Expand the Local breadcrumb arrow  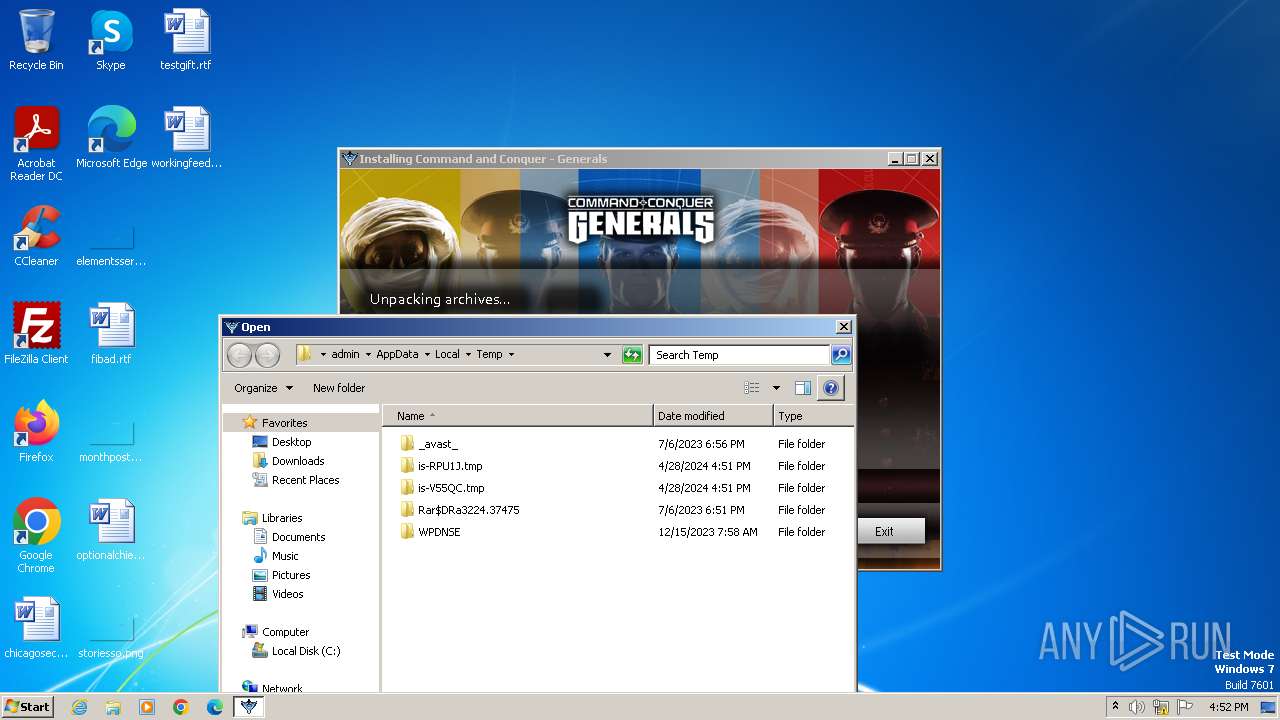tap(467, 355)
